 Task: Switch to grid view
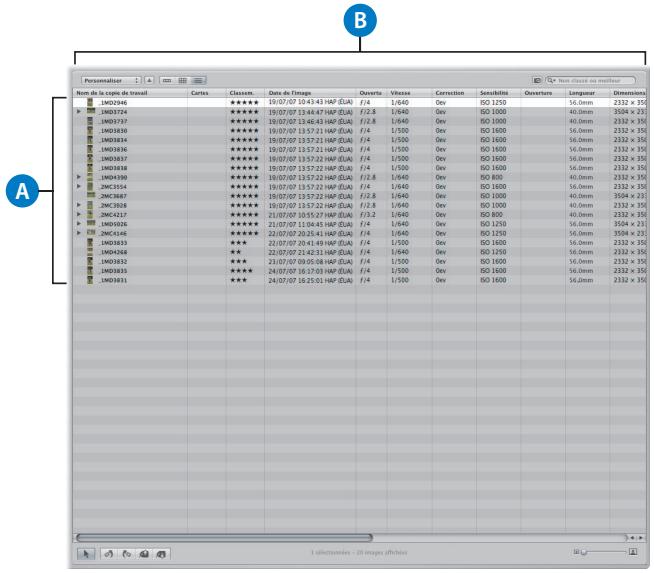183,80
